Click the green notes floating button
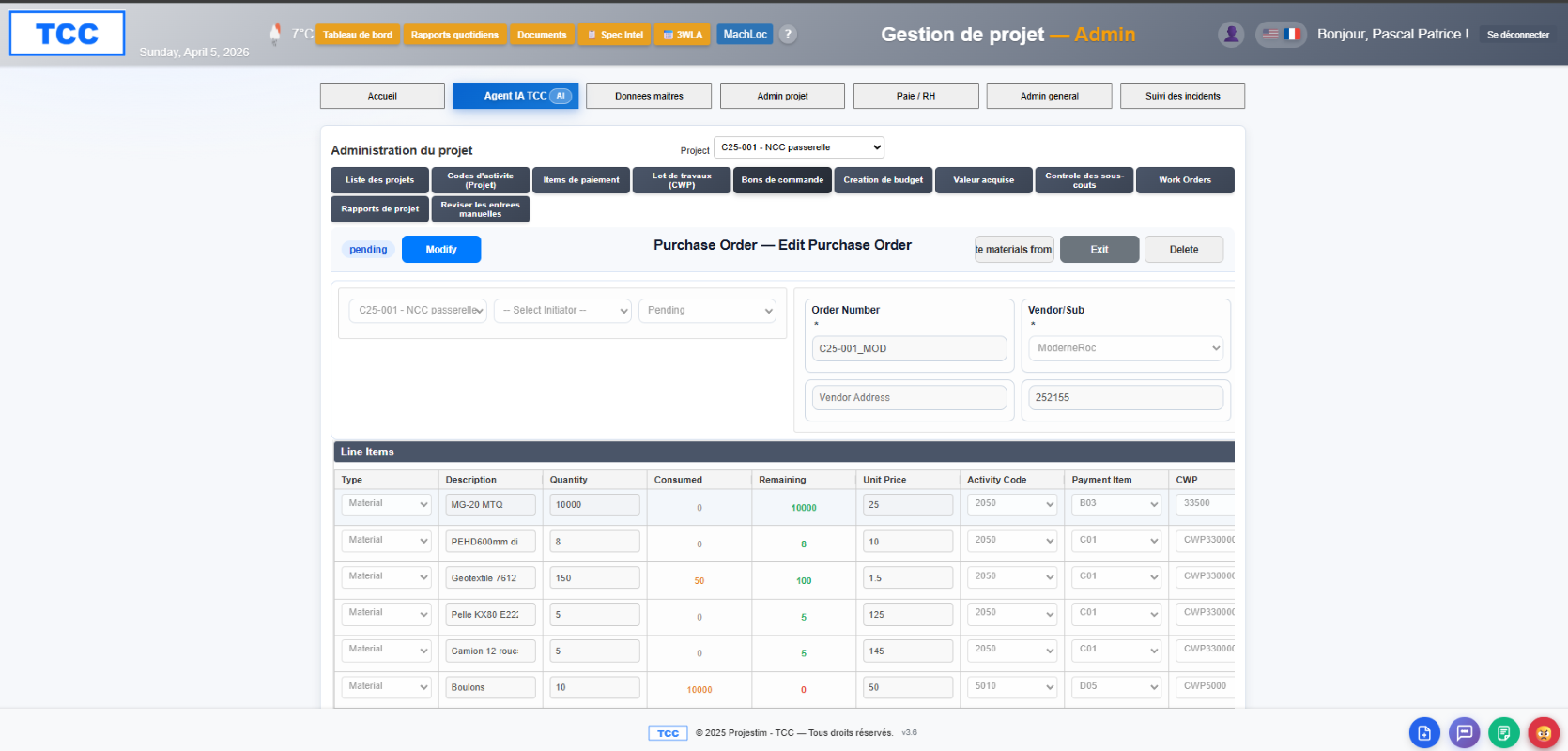1568x751 pixels. click(1503, 733)
